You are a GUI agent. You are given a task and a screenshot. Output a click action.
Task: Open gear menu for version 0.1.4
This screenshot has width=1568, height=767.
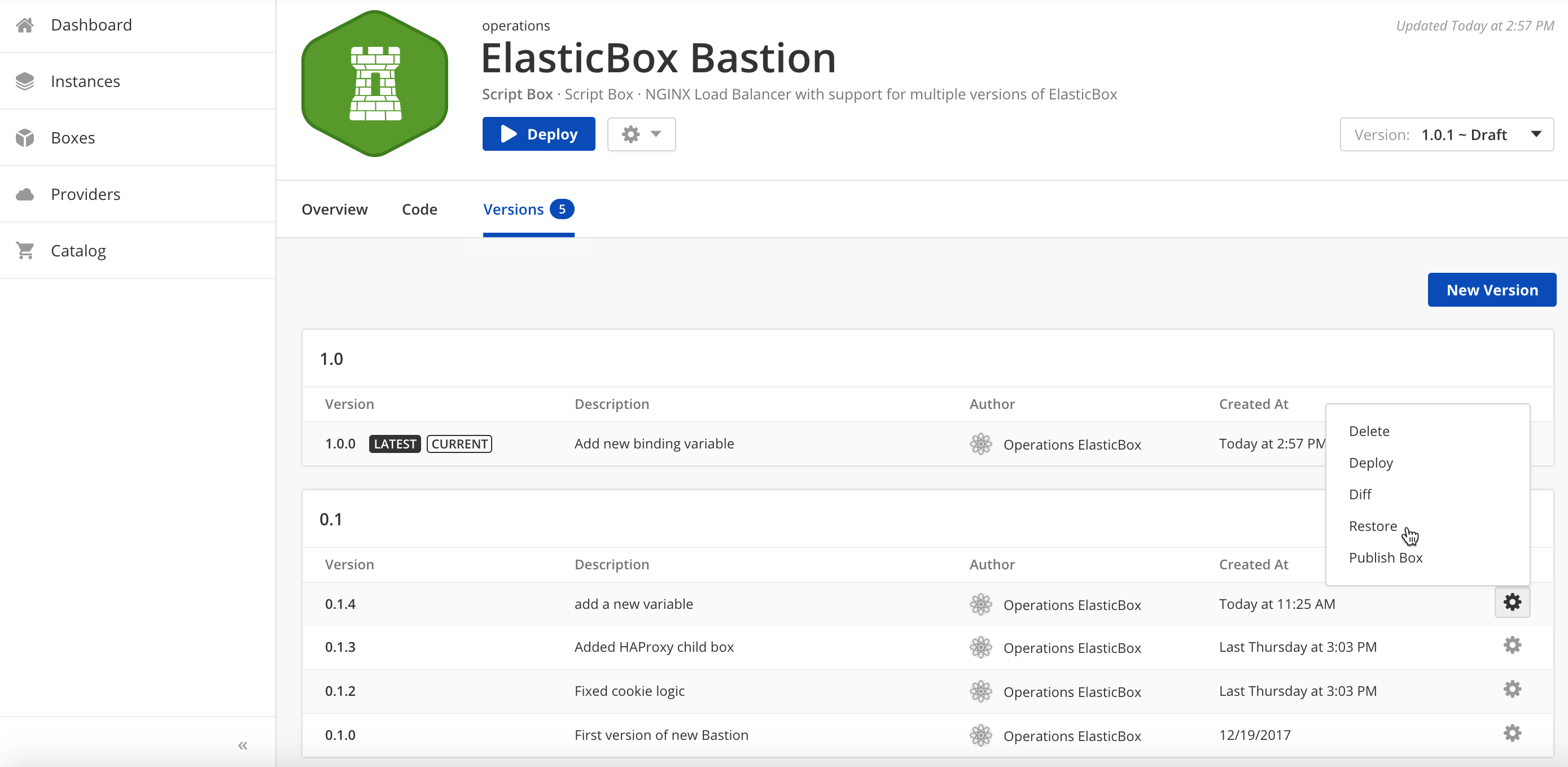point(1512,603)
